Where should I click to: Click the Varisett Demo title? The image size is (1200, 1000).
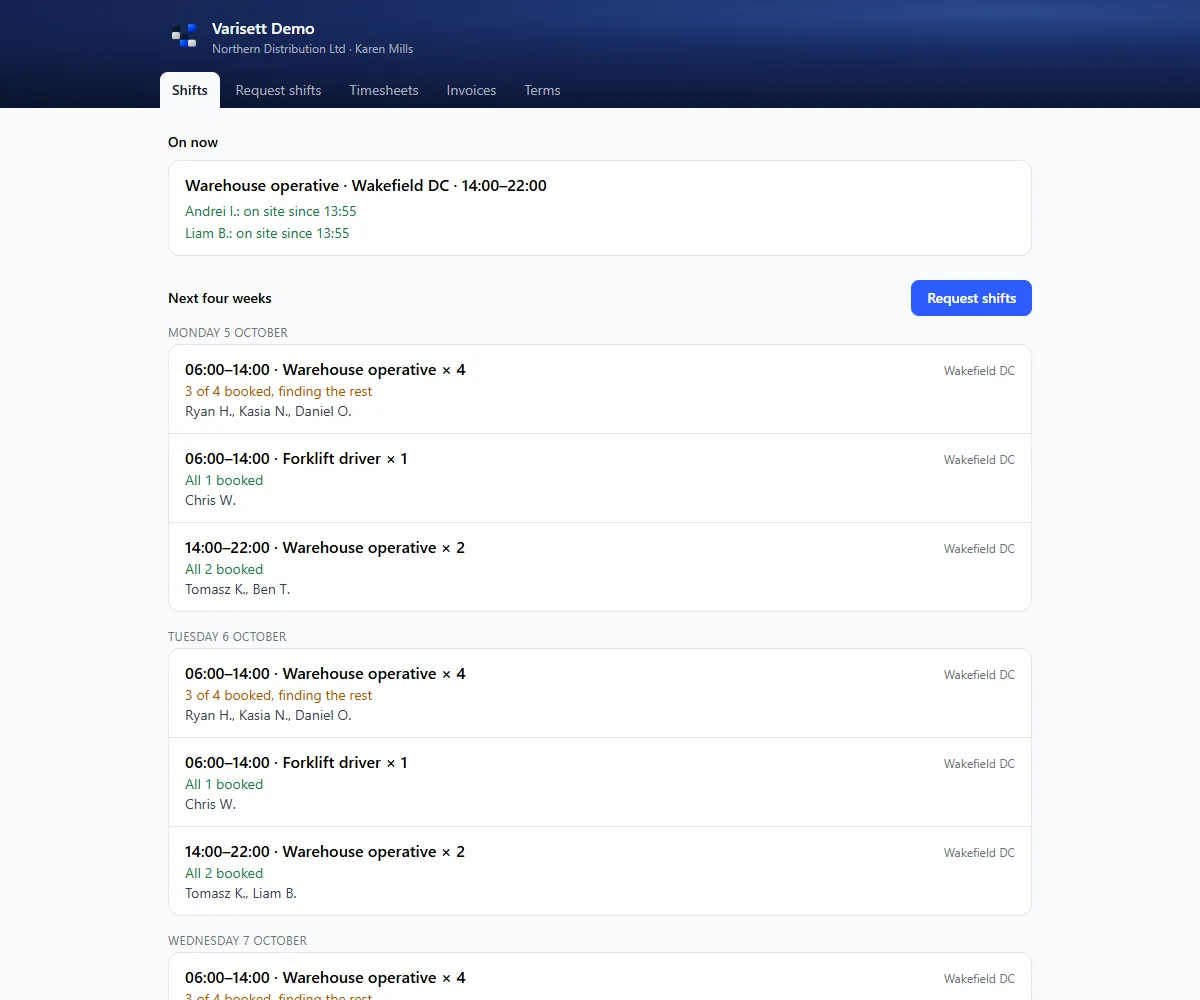pos(263,29)
